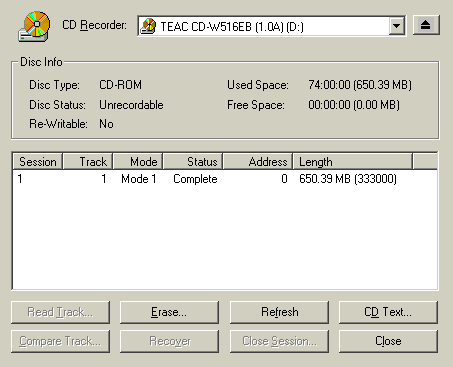
Task: Open the CD Text... dialog
Action: [x=388, y=312]
